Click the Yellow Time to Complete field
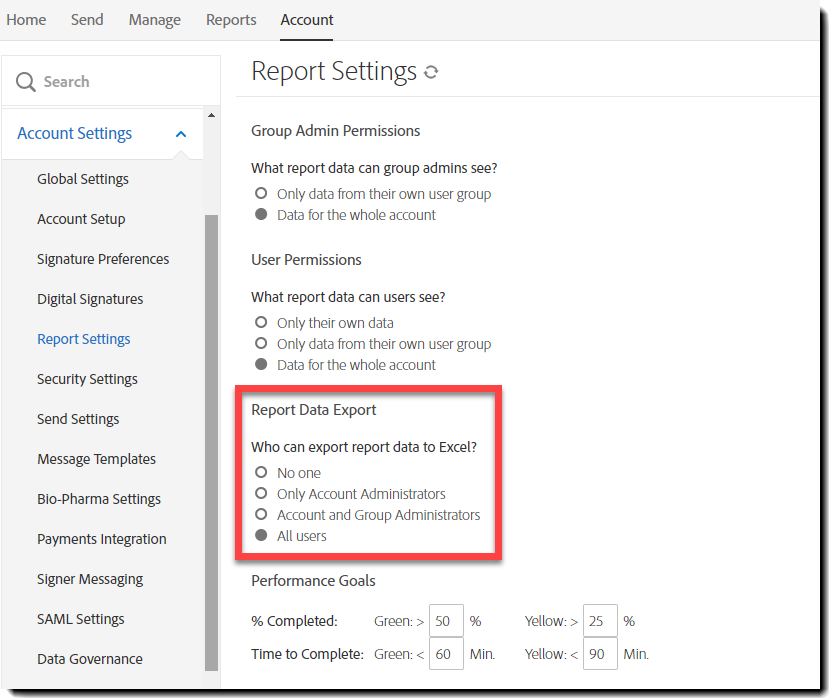Viewport: 829px width, 698px height. [599, 653]
